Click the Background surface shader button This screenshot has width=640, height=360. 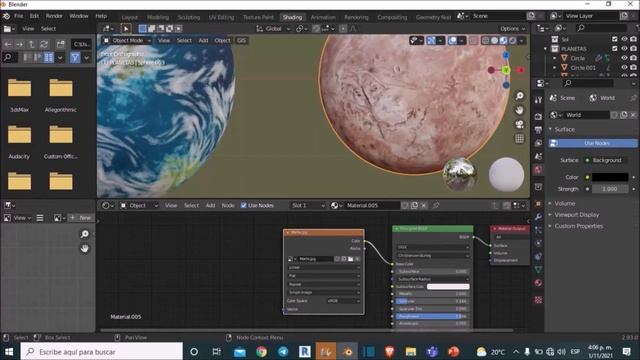tap(607, 160)
